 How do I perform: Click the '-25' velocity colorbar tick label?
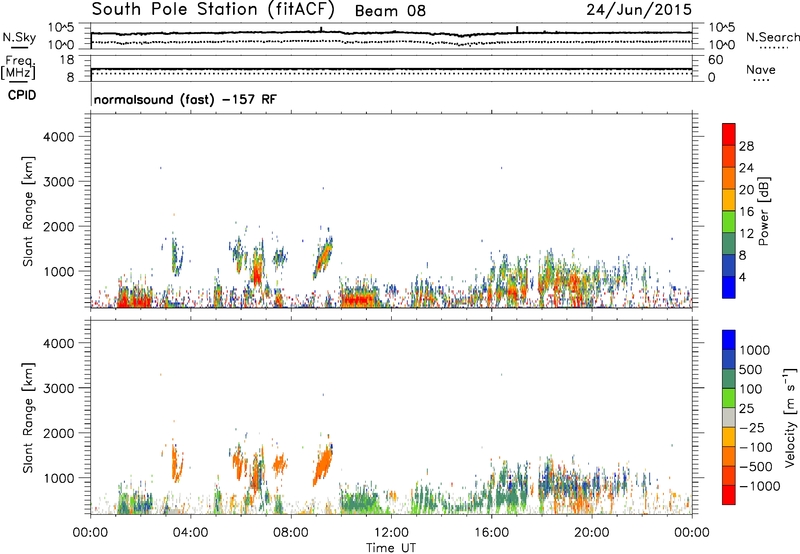752,427
